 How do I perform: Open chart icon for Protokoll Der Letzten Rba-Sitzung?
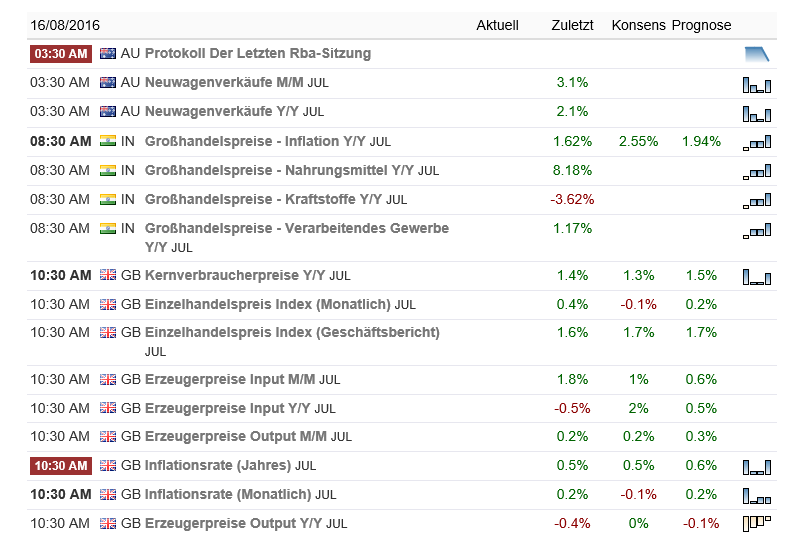(756, 54)
